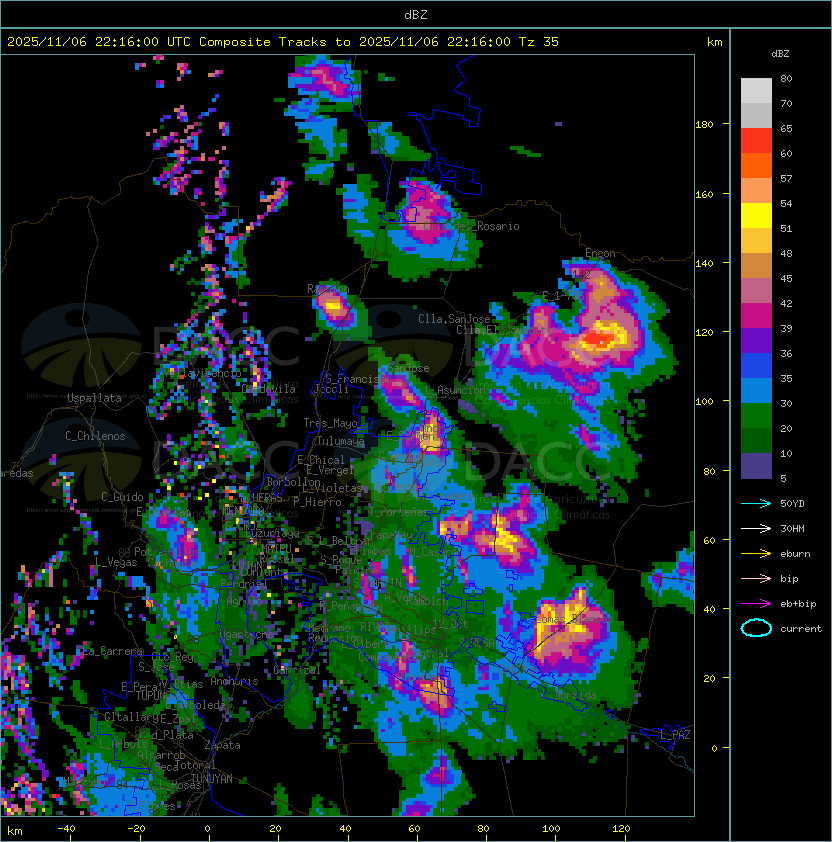The width and height of the screenshot is (832, 842).
Task: Click the cyan 50YD track arrow in legend
Action: point(756,503)
